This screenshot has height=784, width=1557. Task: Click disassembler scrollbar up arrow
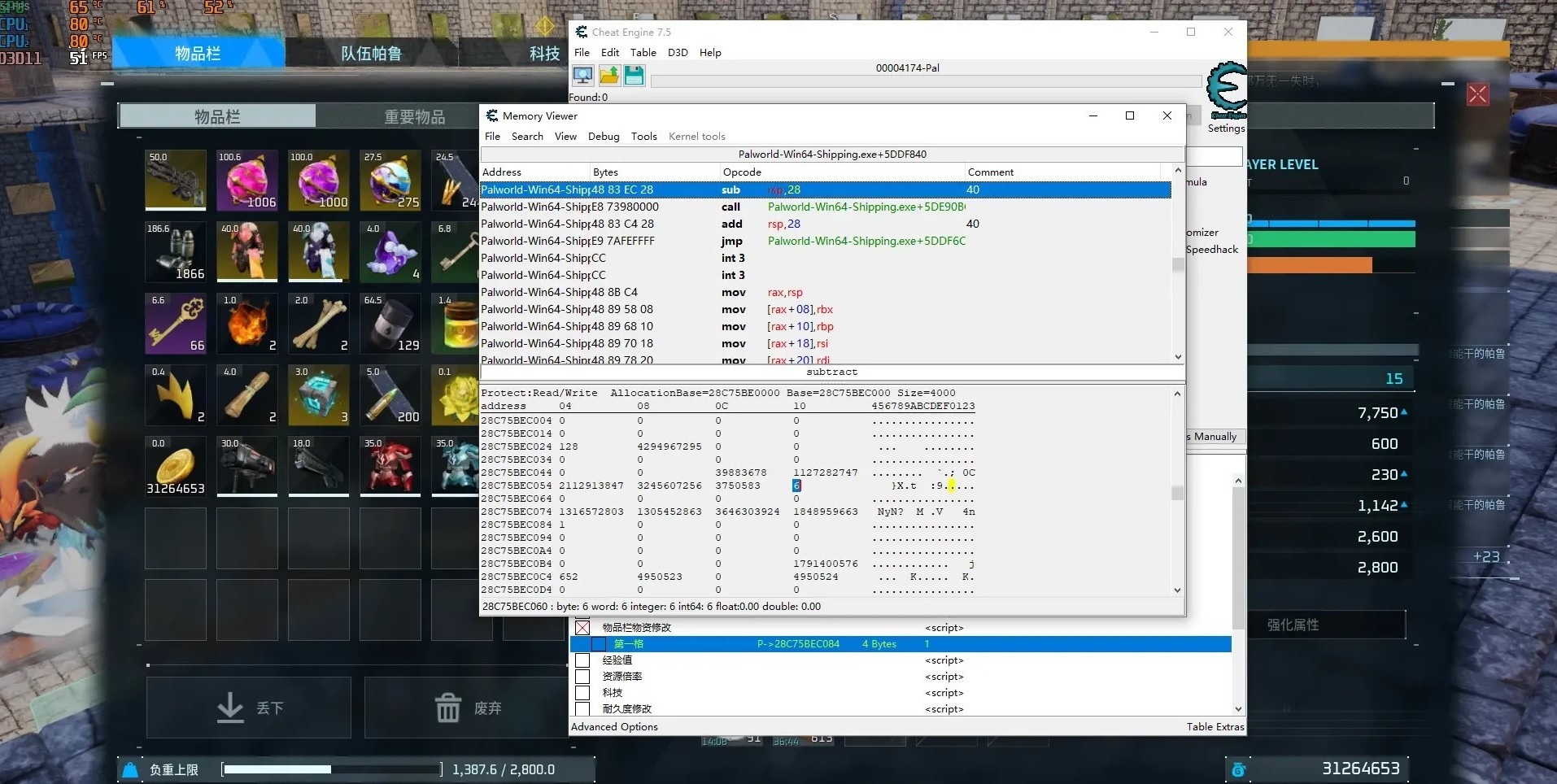tap(1178, 170)
